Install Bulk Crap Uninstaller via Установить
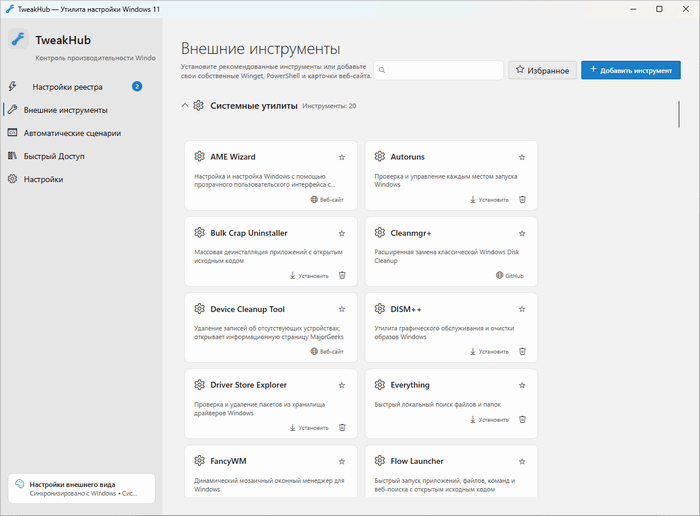Image resolution: width=700 pixels, height=516 pixels. click(x=309, y=275)
